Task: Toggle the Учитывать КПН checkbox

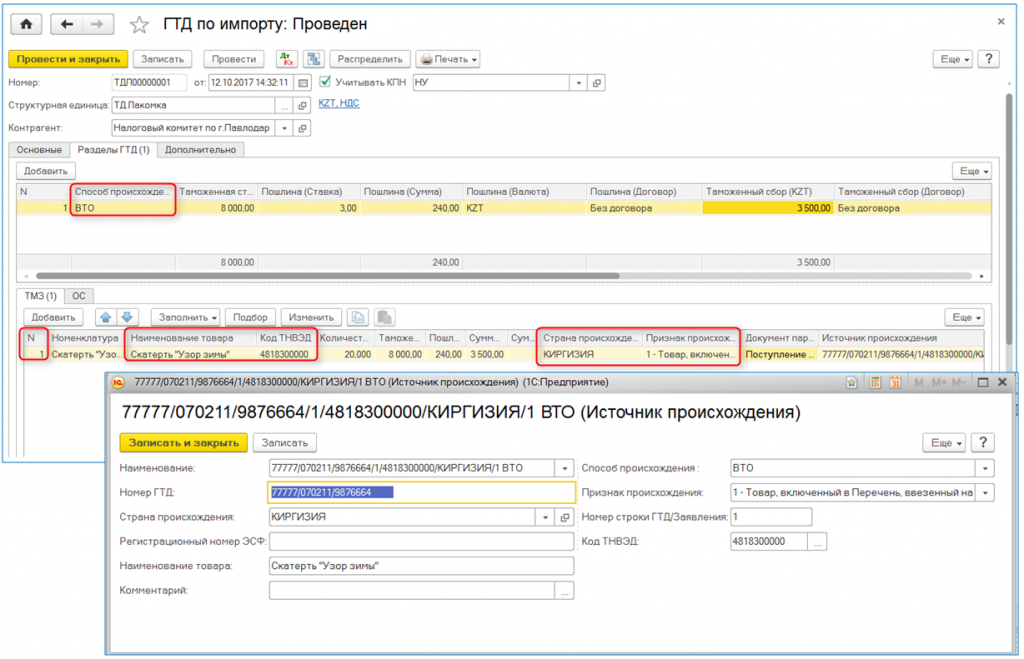Action: point(325,83)
